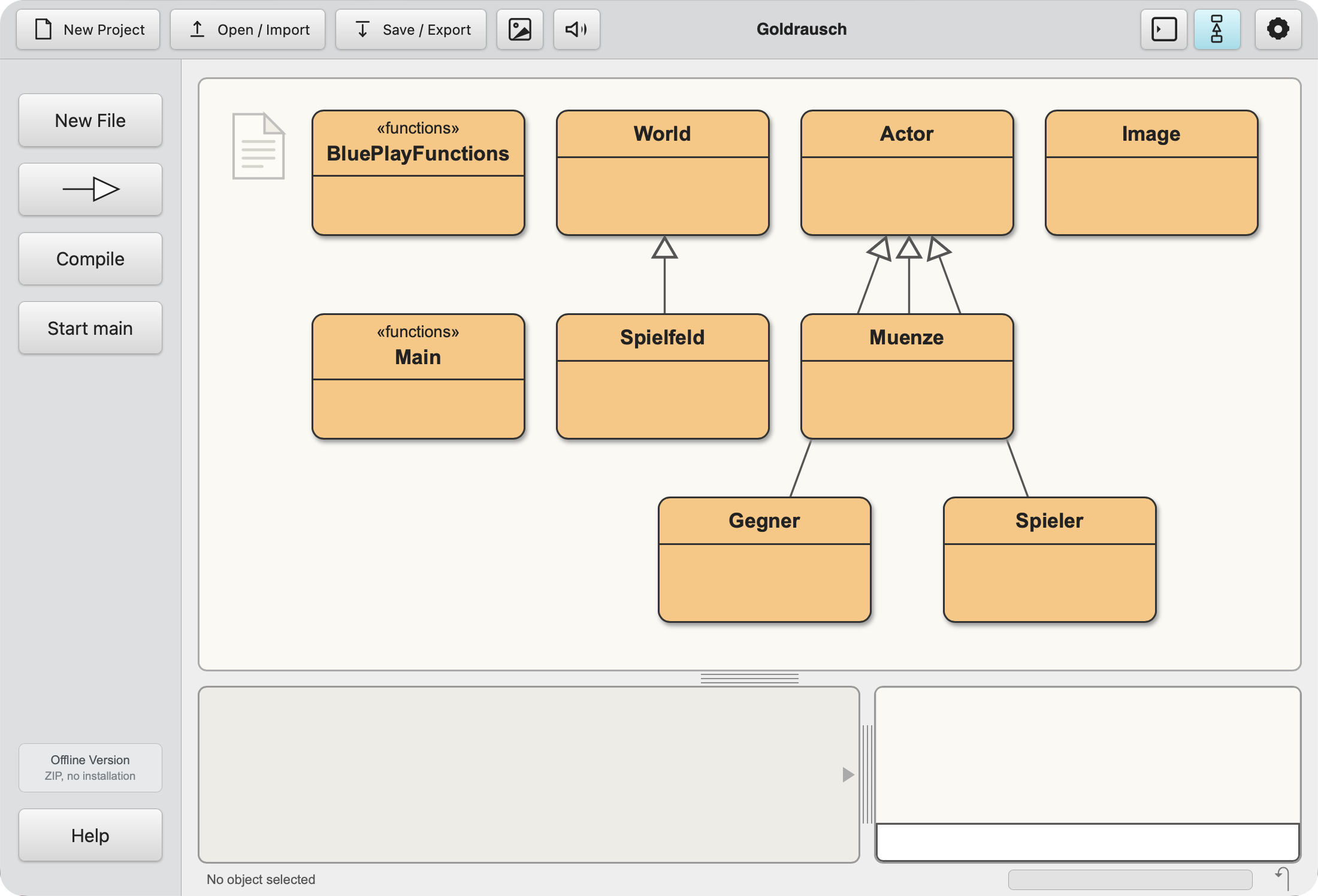Click the play triangle in object bench
Viewport: 1318px width, 896px height.
pyautogui.click(x=848, y=774)
